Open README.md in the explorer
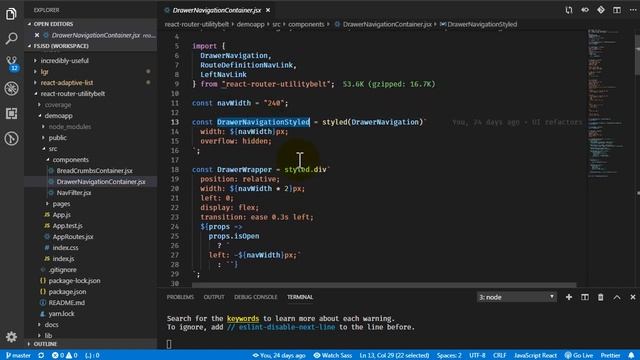 [67, 303]
